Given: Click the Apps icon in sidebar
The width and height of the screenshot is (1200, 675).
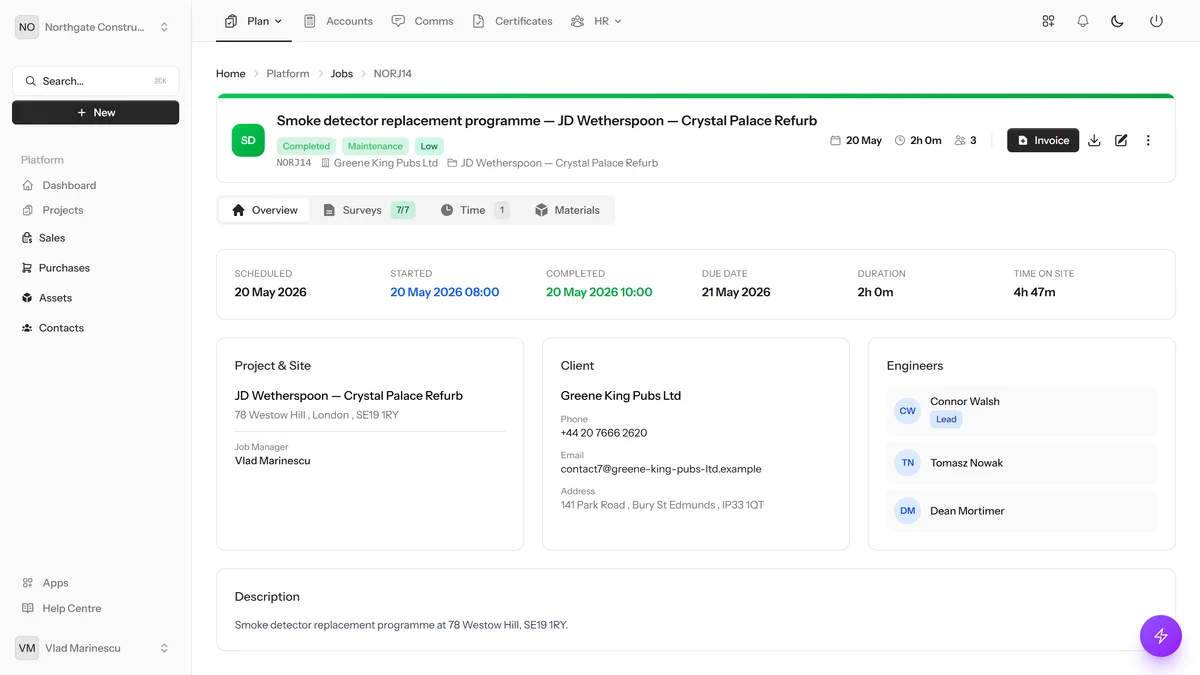Looking at the screenshot, I should coord(28,583).
